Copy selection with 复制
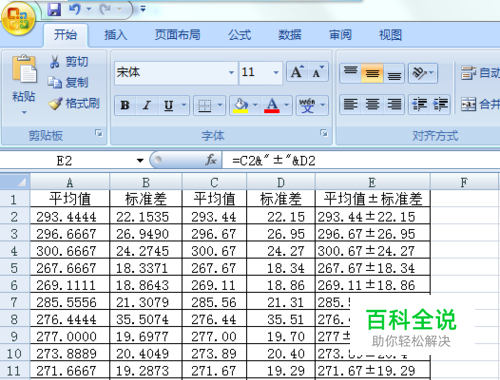This screenshot has width=500, height=380. [68, 82]
